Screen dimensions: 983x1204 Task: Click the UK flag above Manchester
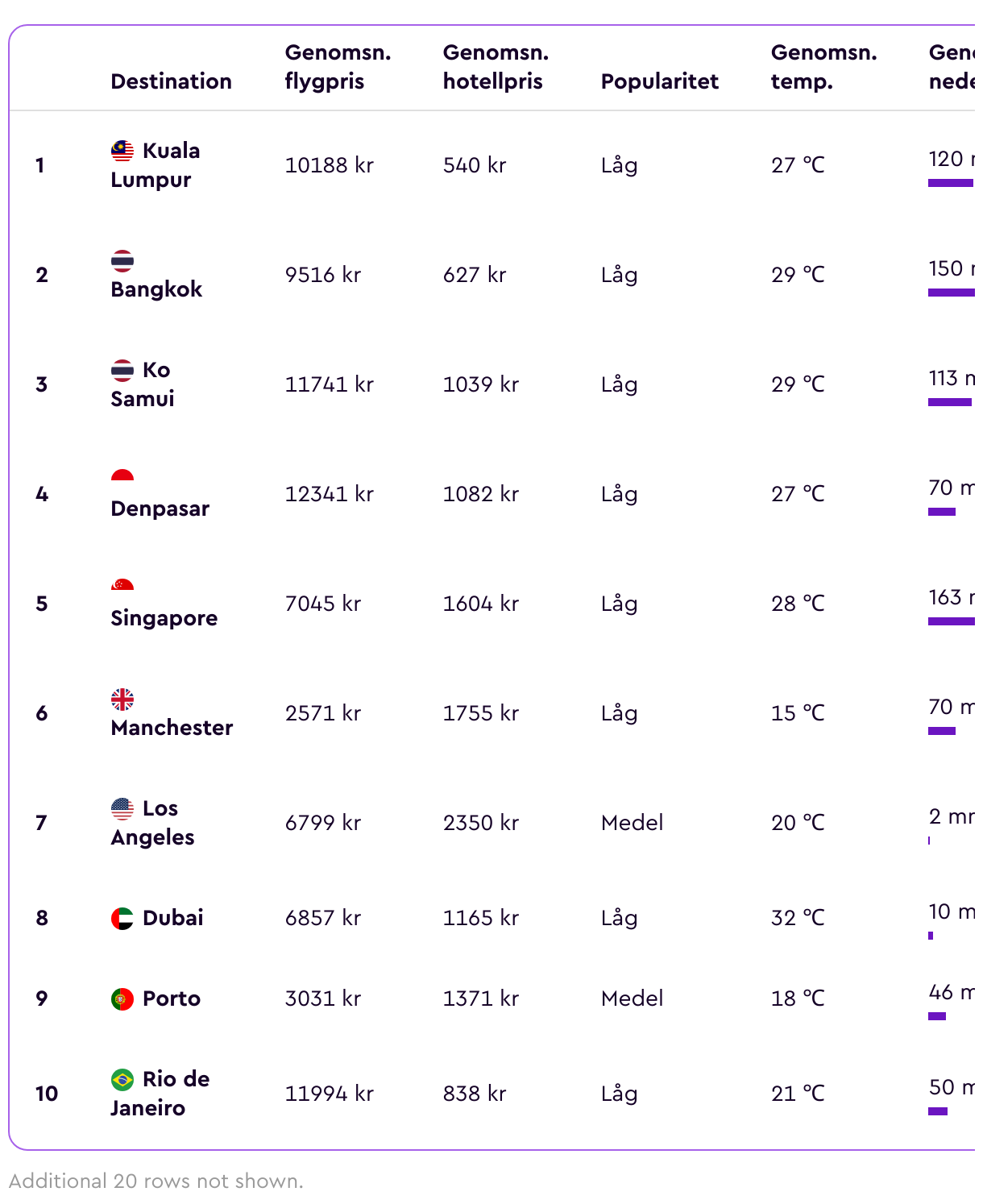pos(122,699)
